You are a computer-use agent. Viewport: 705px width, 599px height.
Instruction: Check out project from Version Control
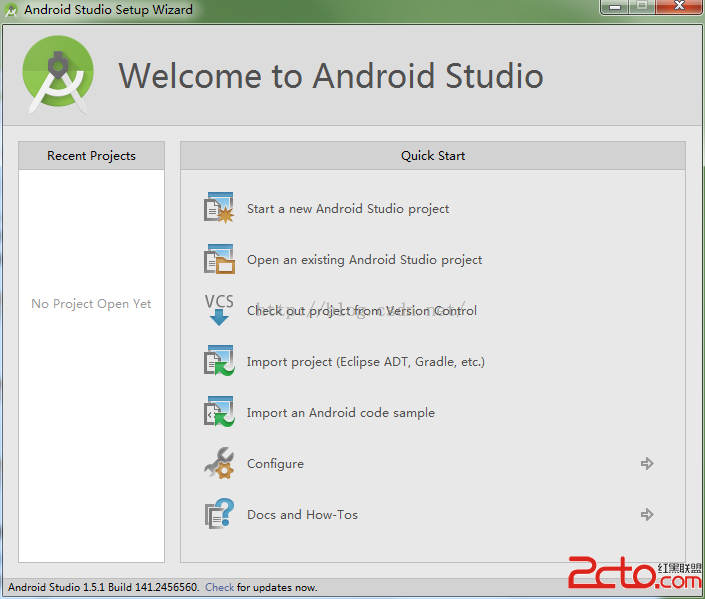361,311
